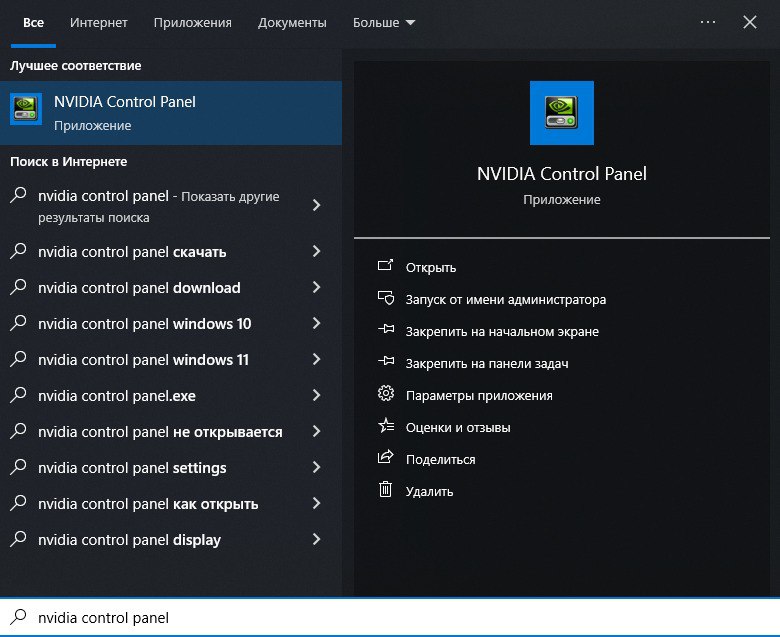780x637 pixels.
Task: Open Оценки и отзывы
Action: (458, 427)
